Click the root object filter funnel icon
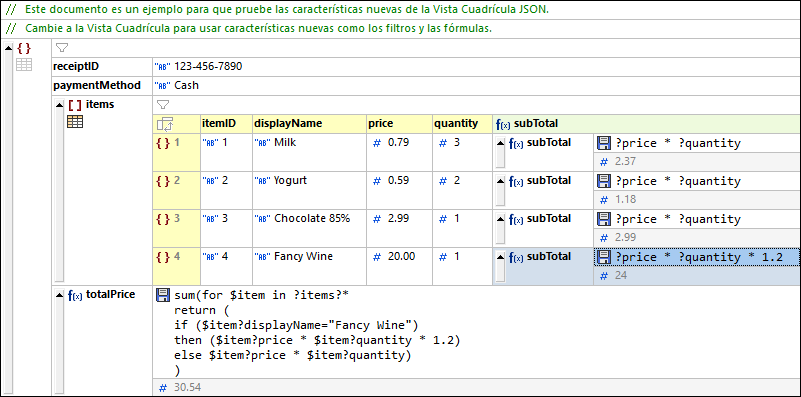Screen dimensions: 801x397 click(x=62, y=49)
